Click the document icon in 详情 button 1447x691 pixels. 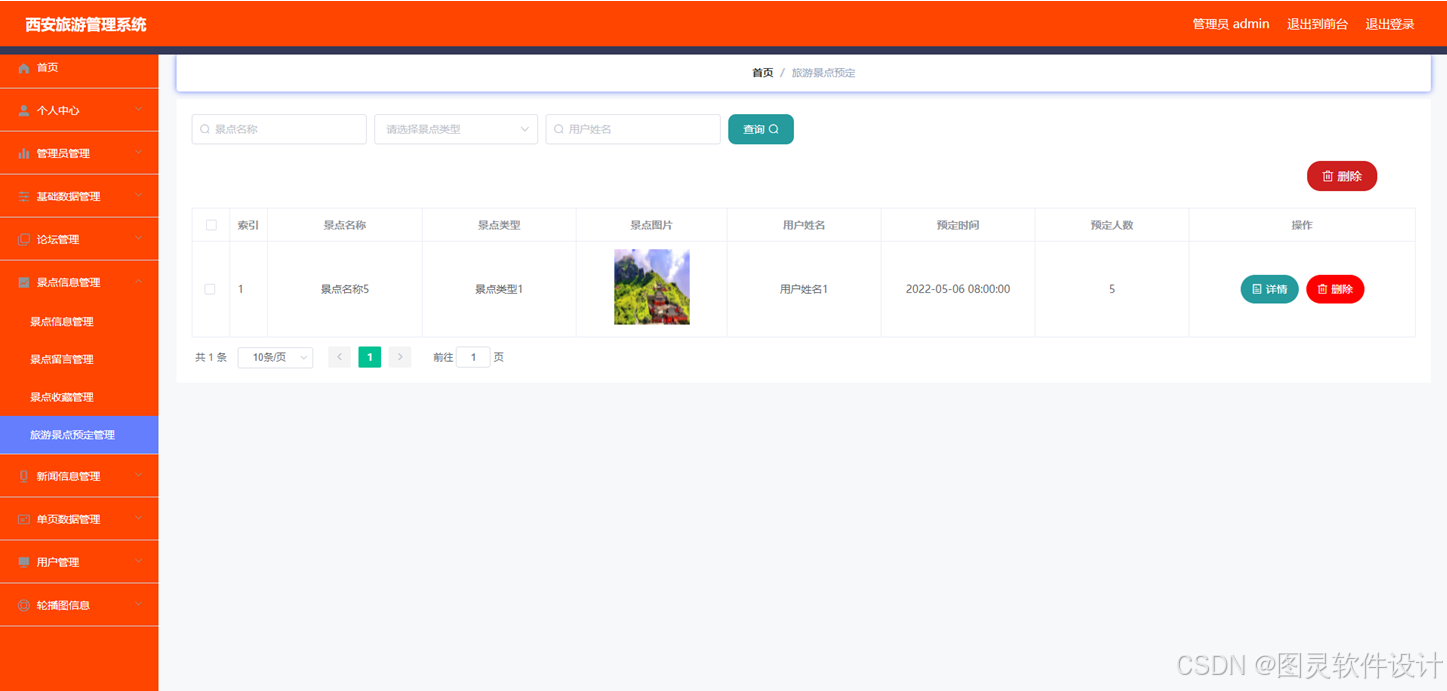[1257, 289]
